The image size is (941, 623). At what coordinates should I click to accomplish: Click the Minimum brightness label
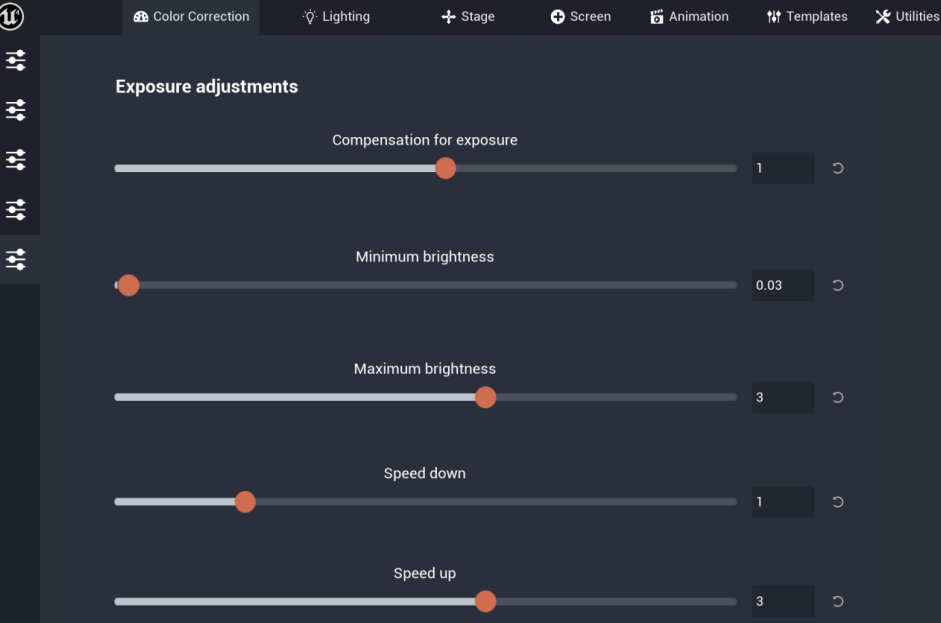(x=425, y=257)
